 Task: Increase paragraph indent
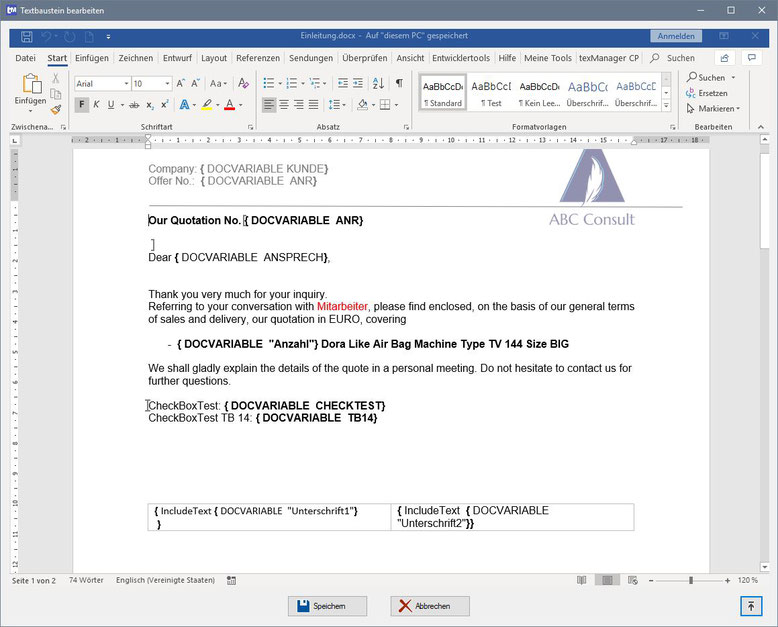point(358,83)
